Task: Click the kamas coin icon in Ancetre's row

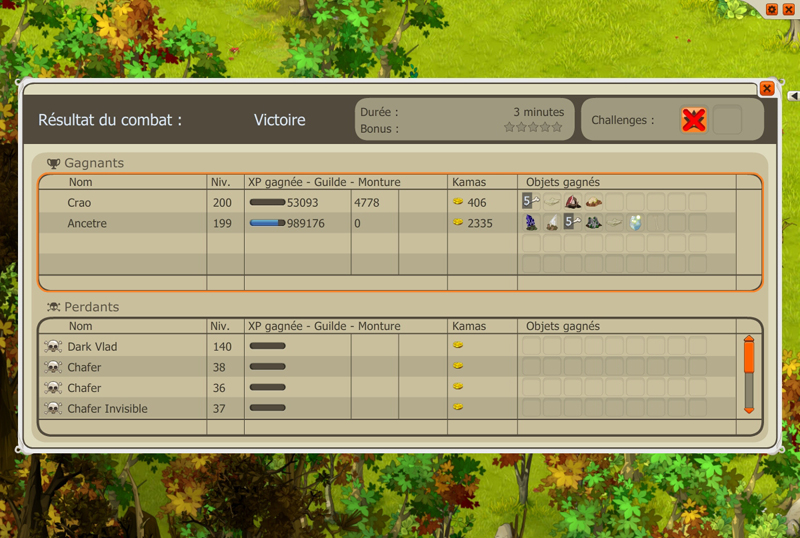Action: click(x=458, y=222)
